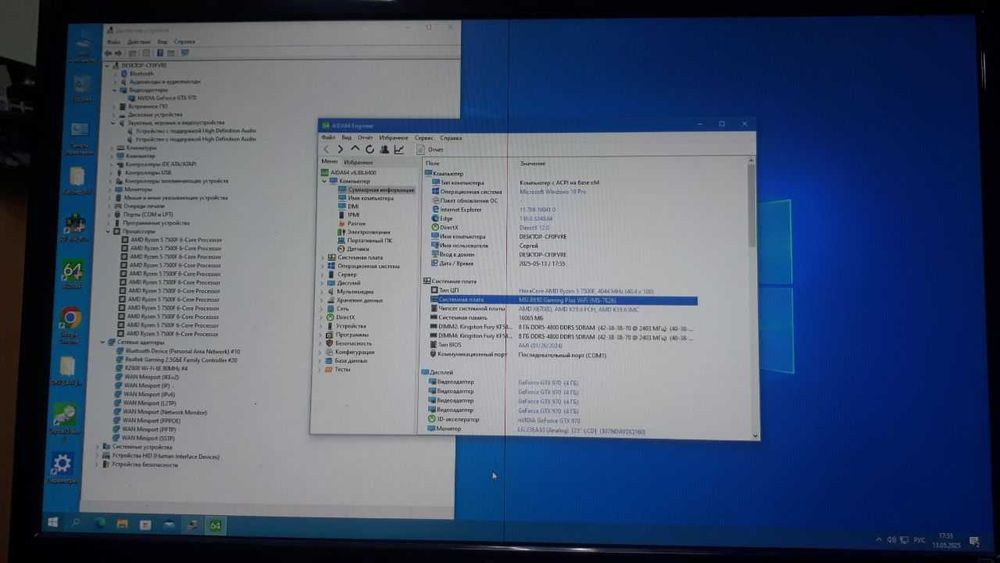Expand the Сеть node in AIDA64 tree
This screenshot has height=563, width=1000.
click(321, 309)
